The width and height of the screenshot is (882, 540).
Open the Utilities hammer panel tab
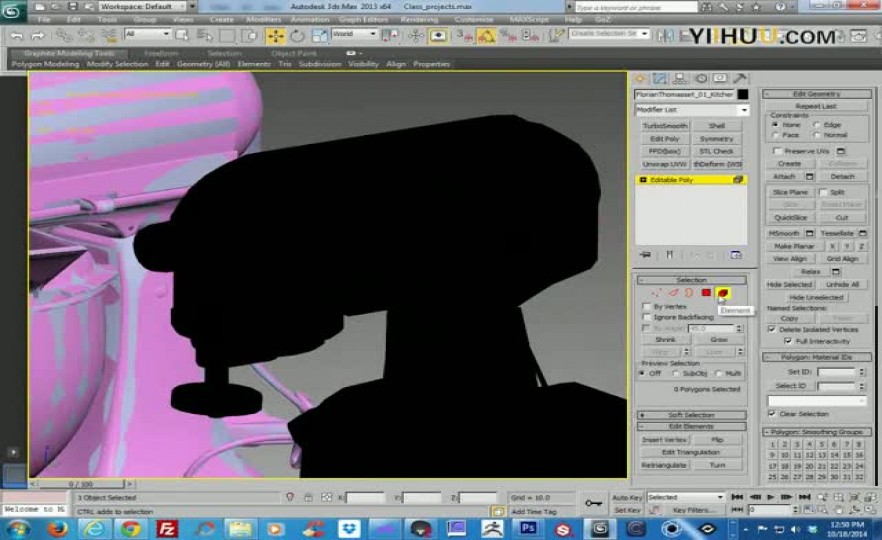click(x=740, y=79)
